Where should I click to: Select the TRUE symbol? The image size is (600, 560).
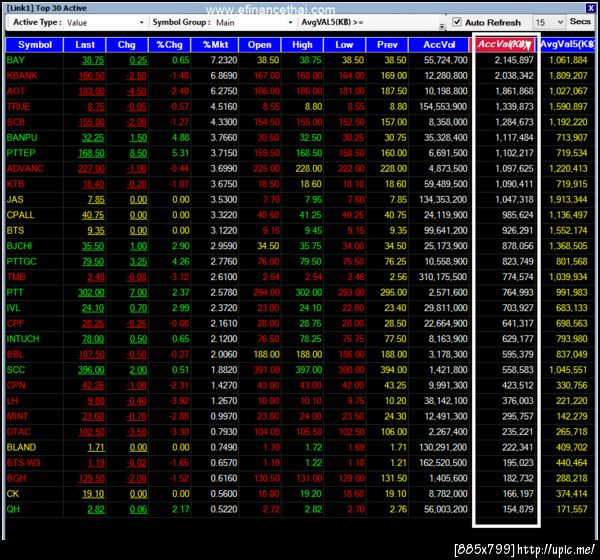18,106
